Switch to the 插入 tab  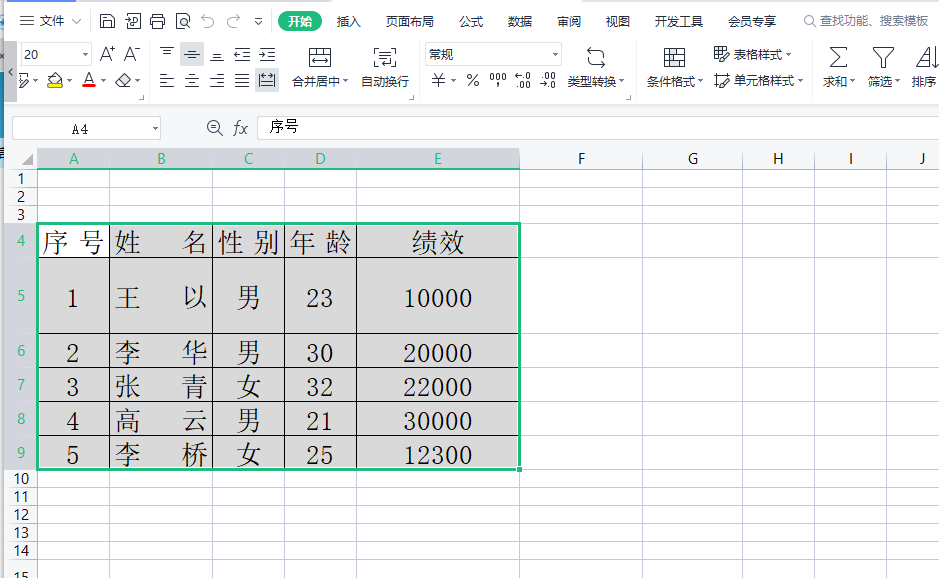point(349,22)
